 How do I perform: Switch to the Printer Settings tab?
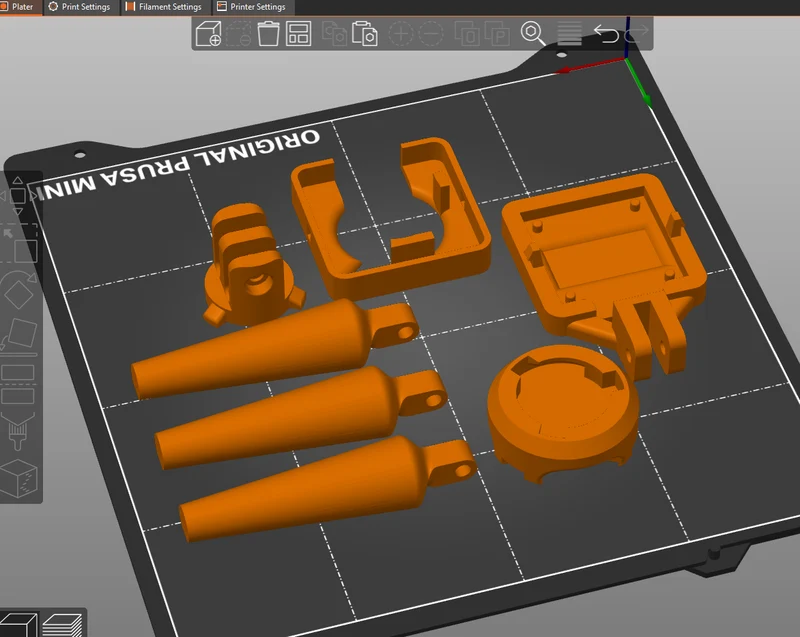tap(252, 7)
